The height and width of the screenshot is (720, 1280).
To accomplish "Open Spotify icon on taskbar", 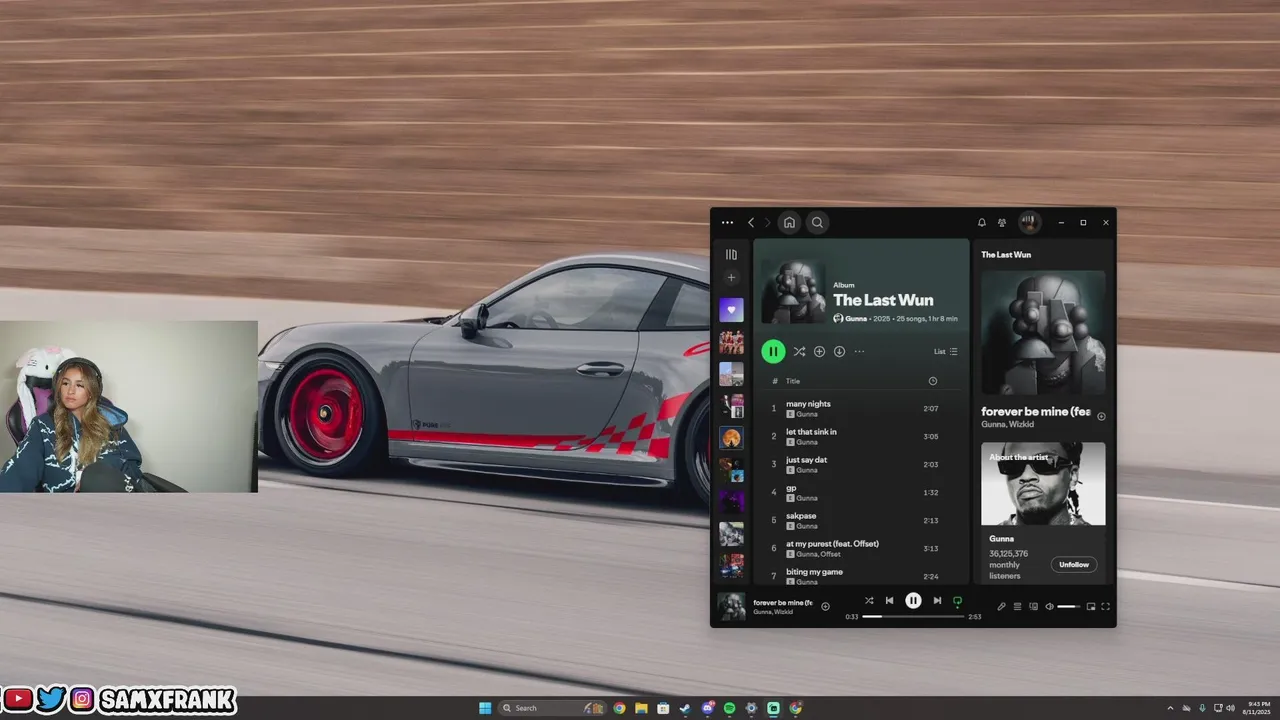I will point(730,708).
